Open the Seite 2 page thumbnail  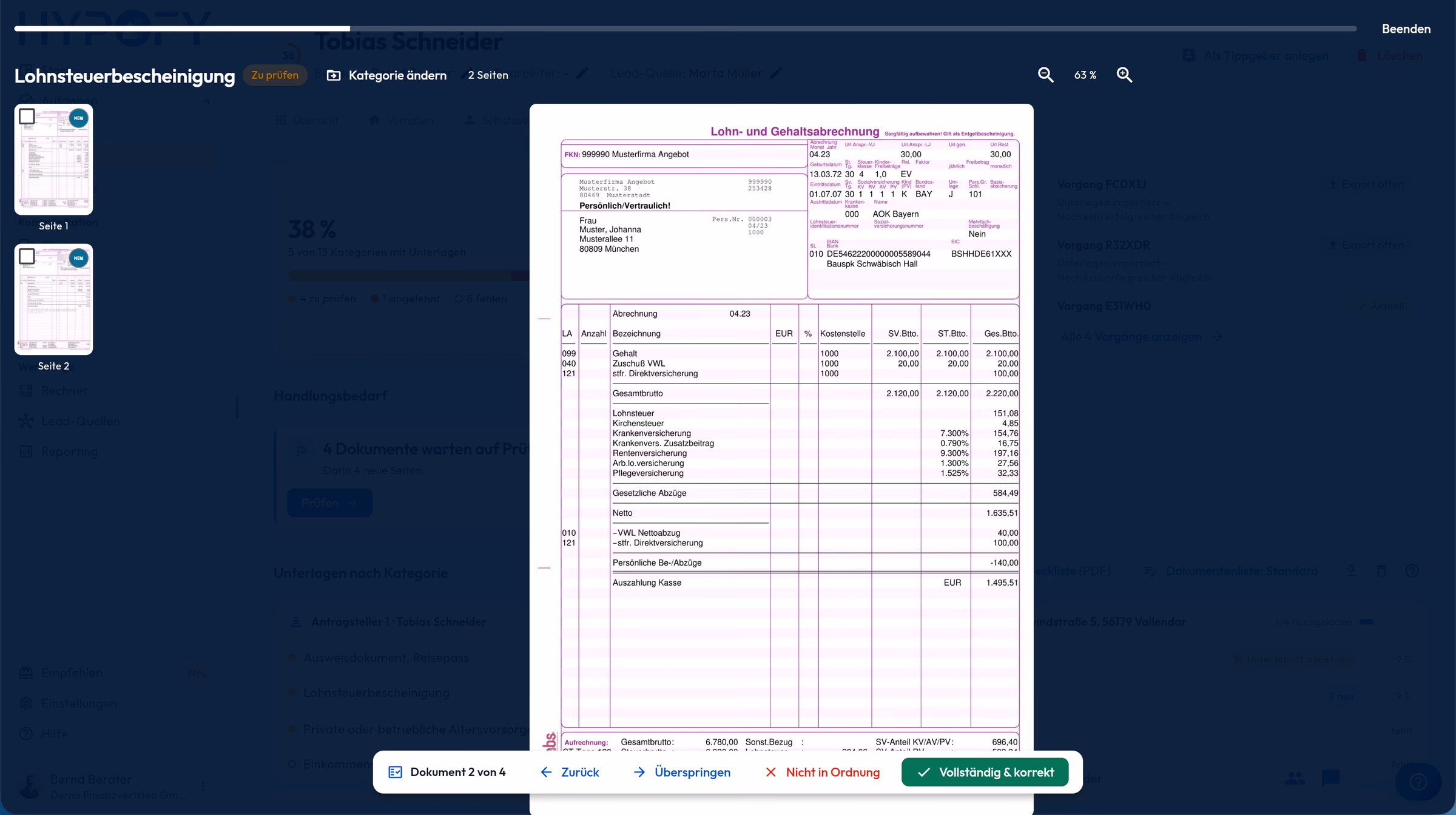[x=53, y=299]
